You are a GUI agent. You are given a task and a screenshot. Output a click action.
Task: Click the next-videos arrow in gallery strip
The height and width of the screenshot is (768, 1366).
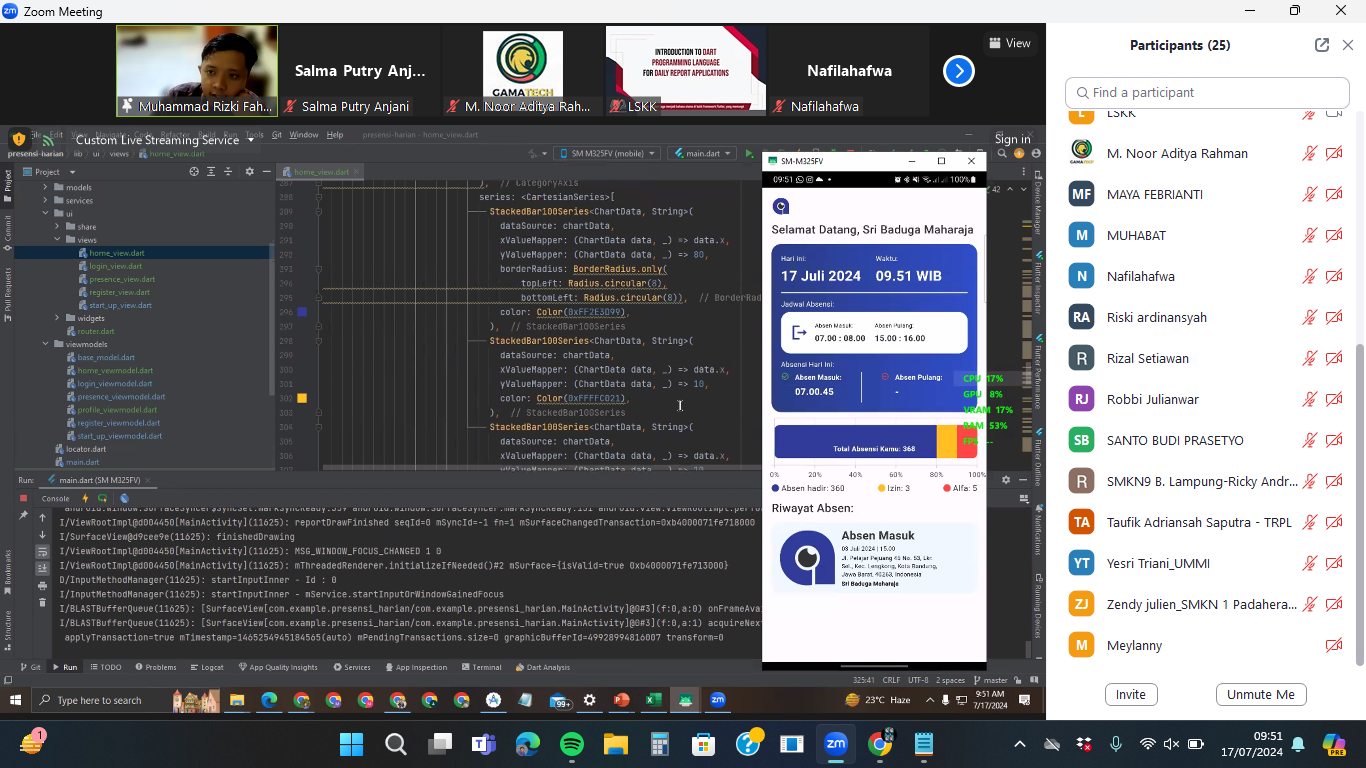click(x=958, y=71)
